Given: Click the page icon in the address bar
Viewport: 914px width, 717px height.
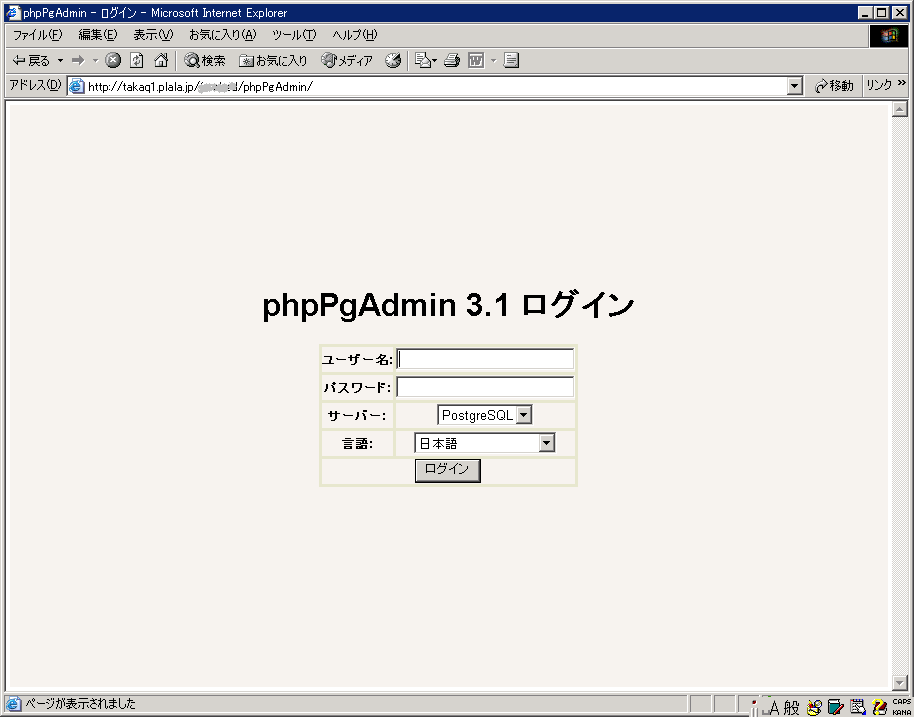Looking at the screenshot, I should (x=76, y=86).
